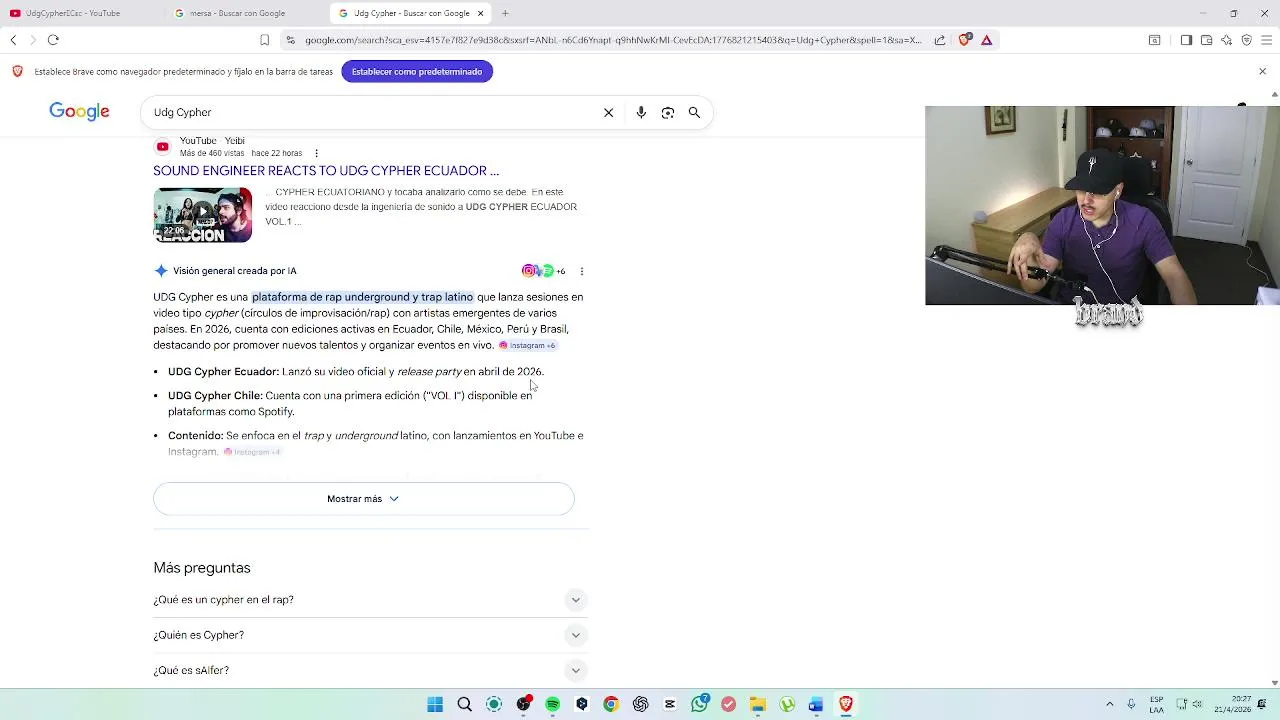The image size is (1280, 720).
Task: Open Brave Wallet icon in toolbar
Action: (1206, 40)
